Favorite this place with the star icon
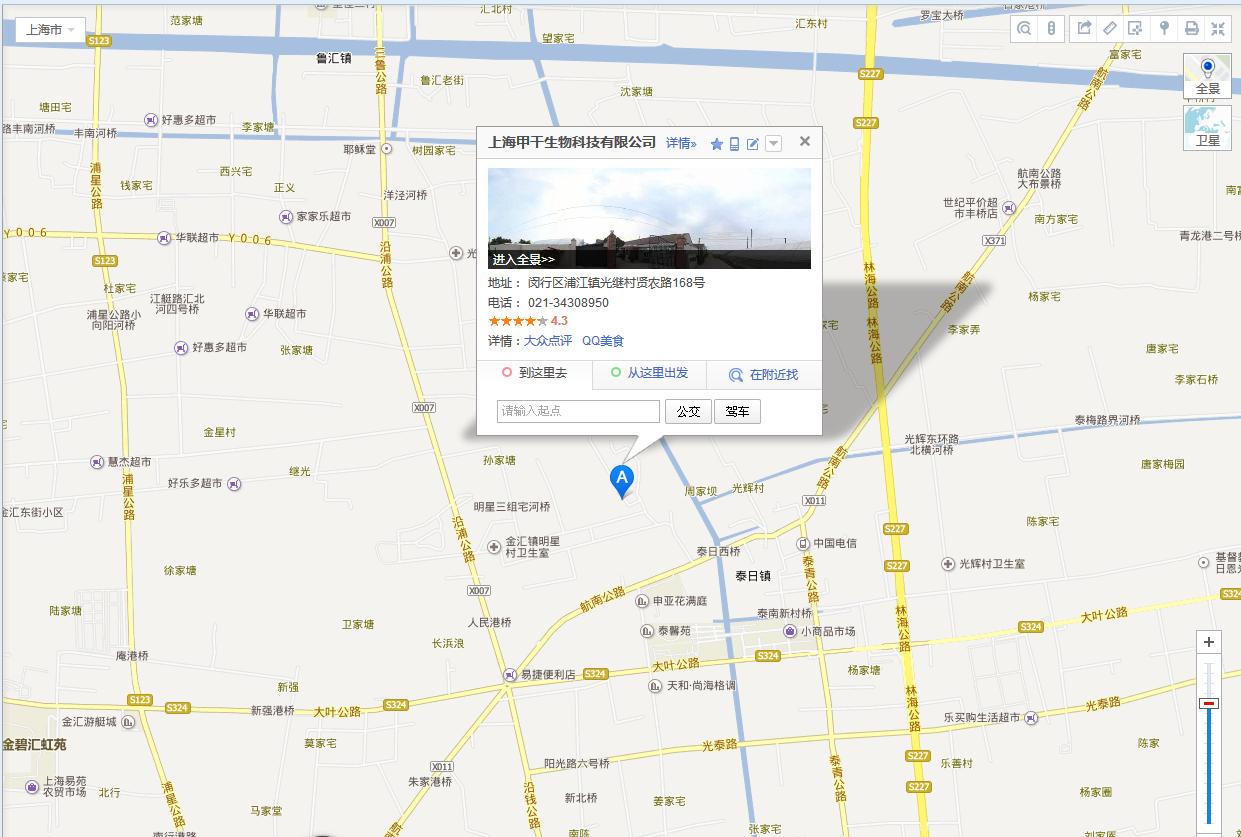This screenshot has width=1241, height=837. pos(717,144)
